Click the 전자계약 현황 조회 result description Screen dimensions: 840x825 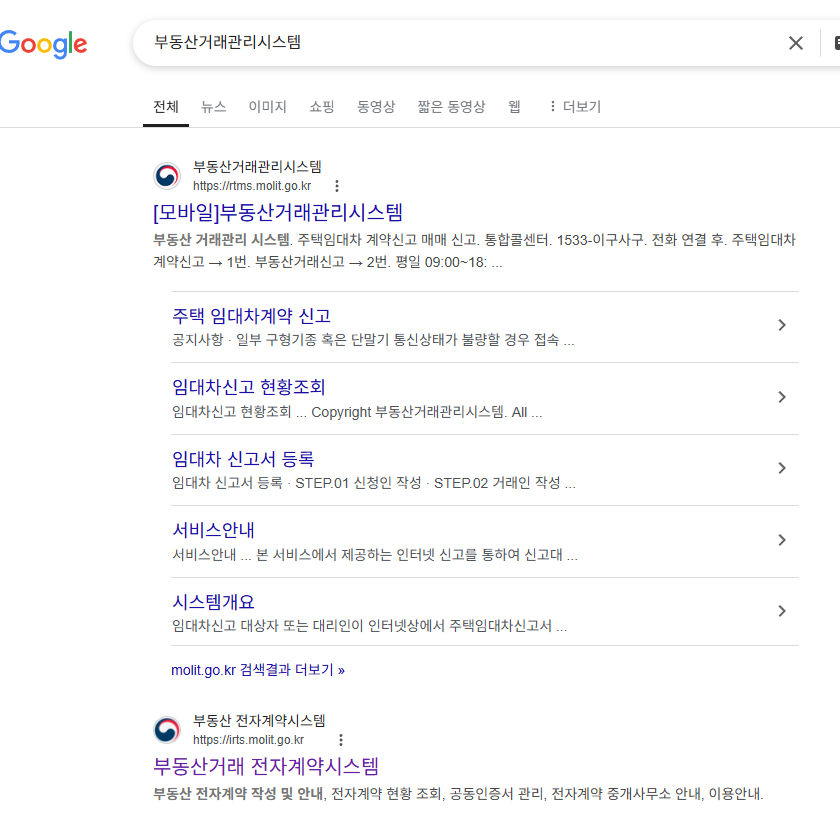coord(458,793)
